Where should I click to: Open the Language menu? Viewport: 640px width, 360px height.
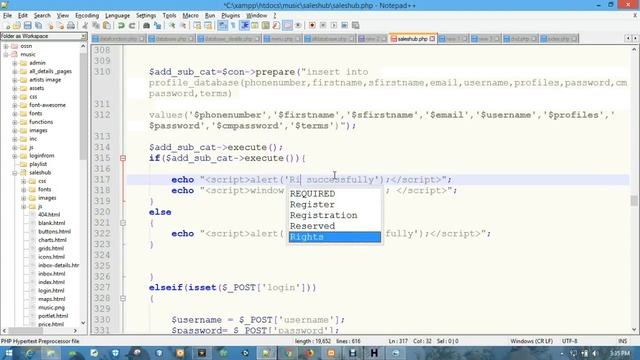pyautogui.click(x=117, y=16)
